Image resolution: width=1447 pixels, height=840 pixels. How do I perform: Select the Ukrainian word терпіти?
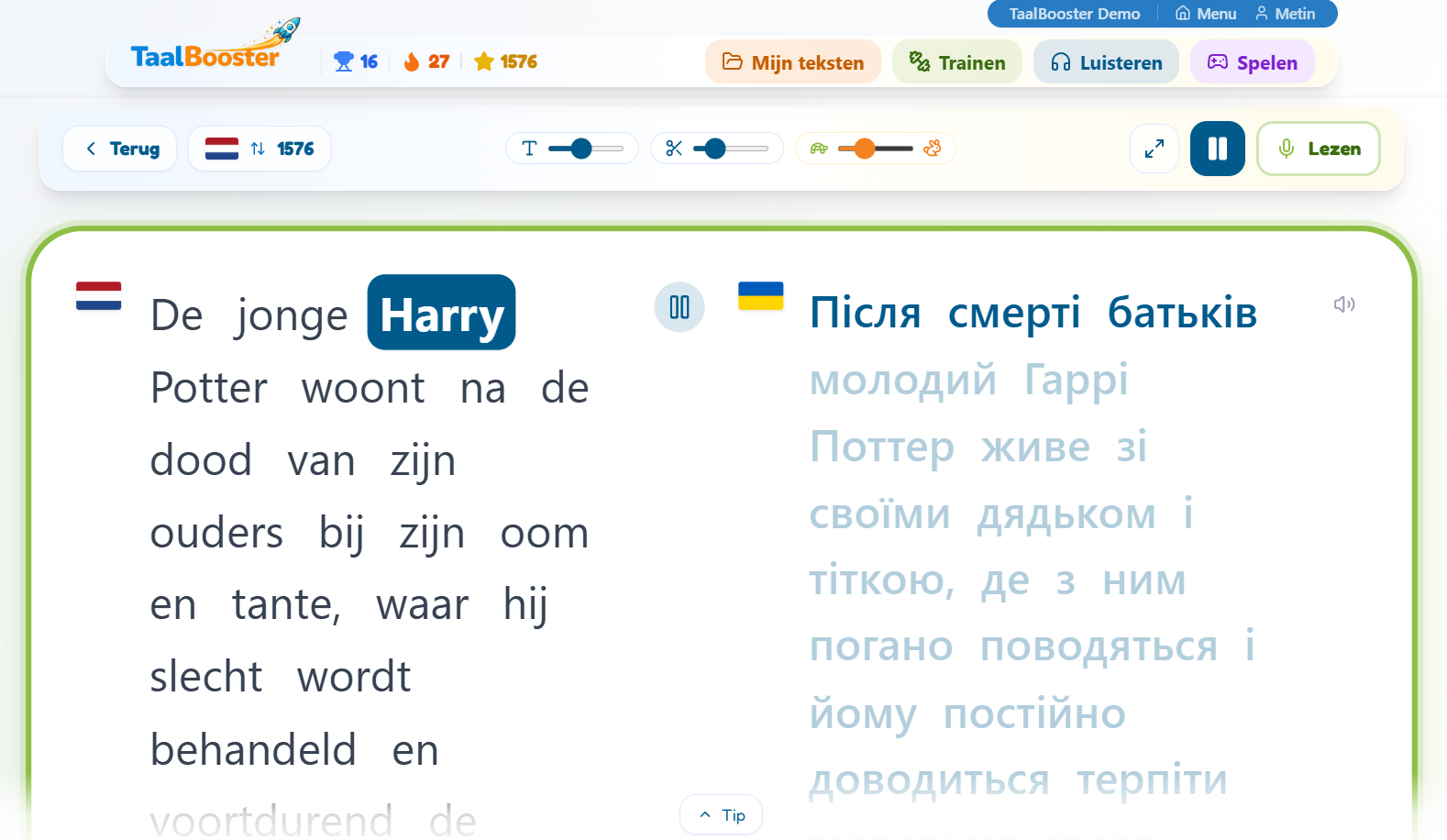[1152, 780]
